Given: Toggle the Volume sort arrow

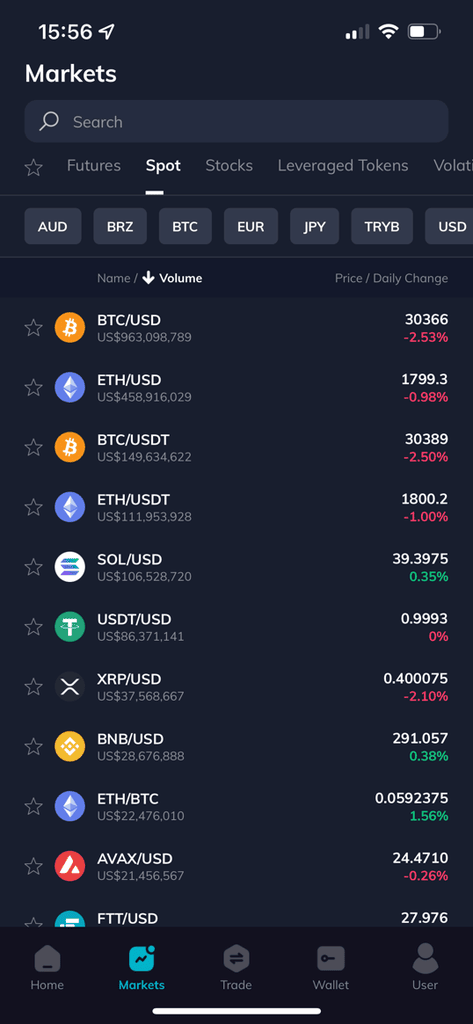Looking at the screenshot, I should click(148, 278).
